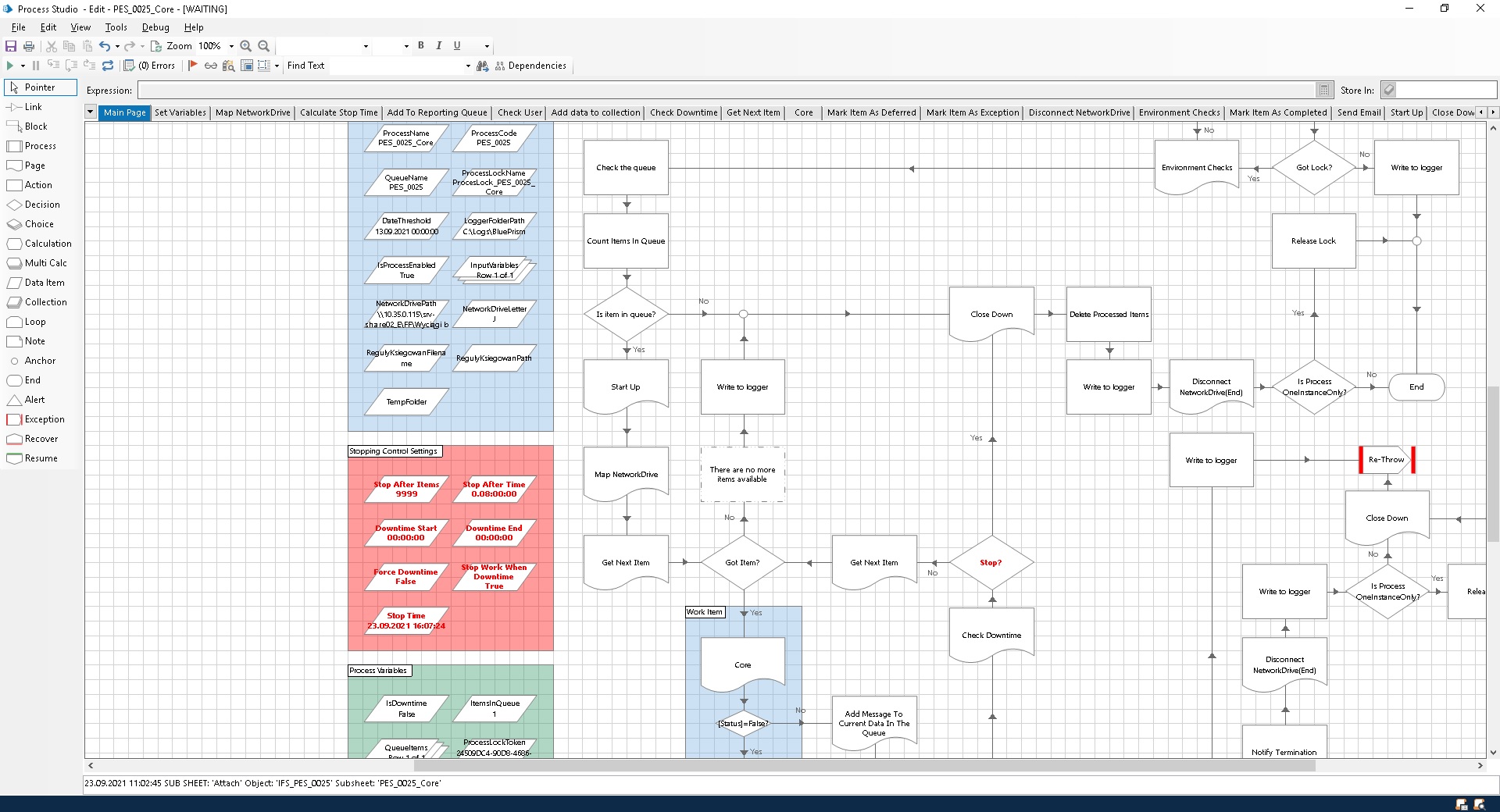Image resolution: width=1500 pixels, height=812 pixels.
Task: Click the red breakpoint flag icon
Action: coord(193,66)
